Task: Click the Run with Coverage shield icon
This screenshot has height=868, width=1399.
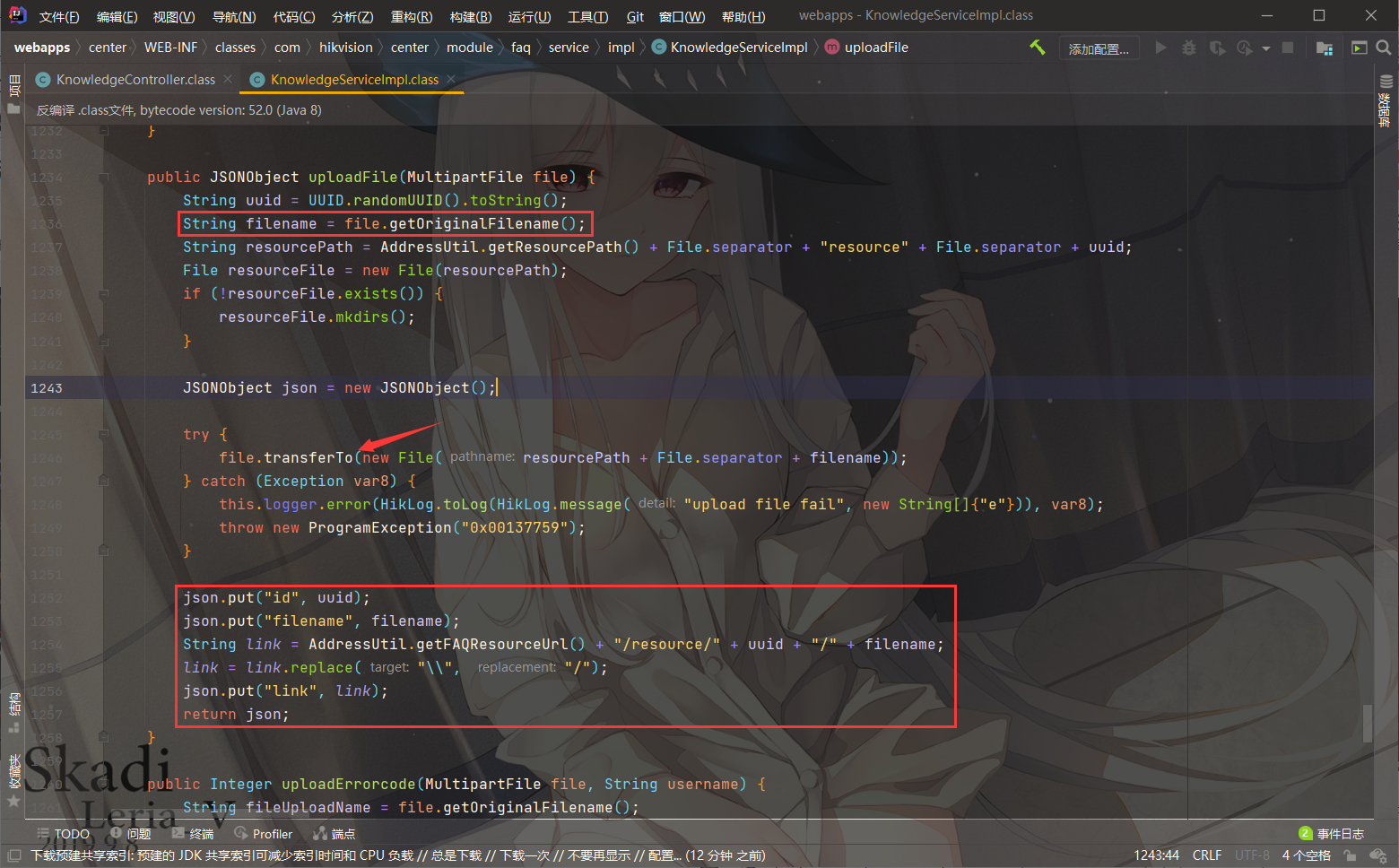Action: click(1217, 48)
